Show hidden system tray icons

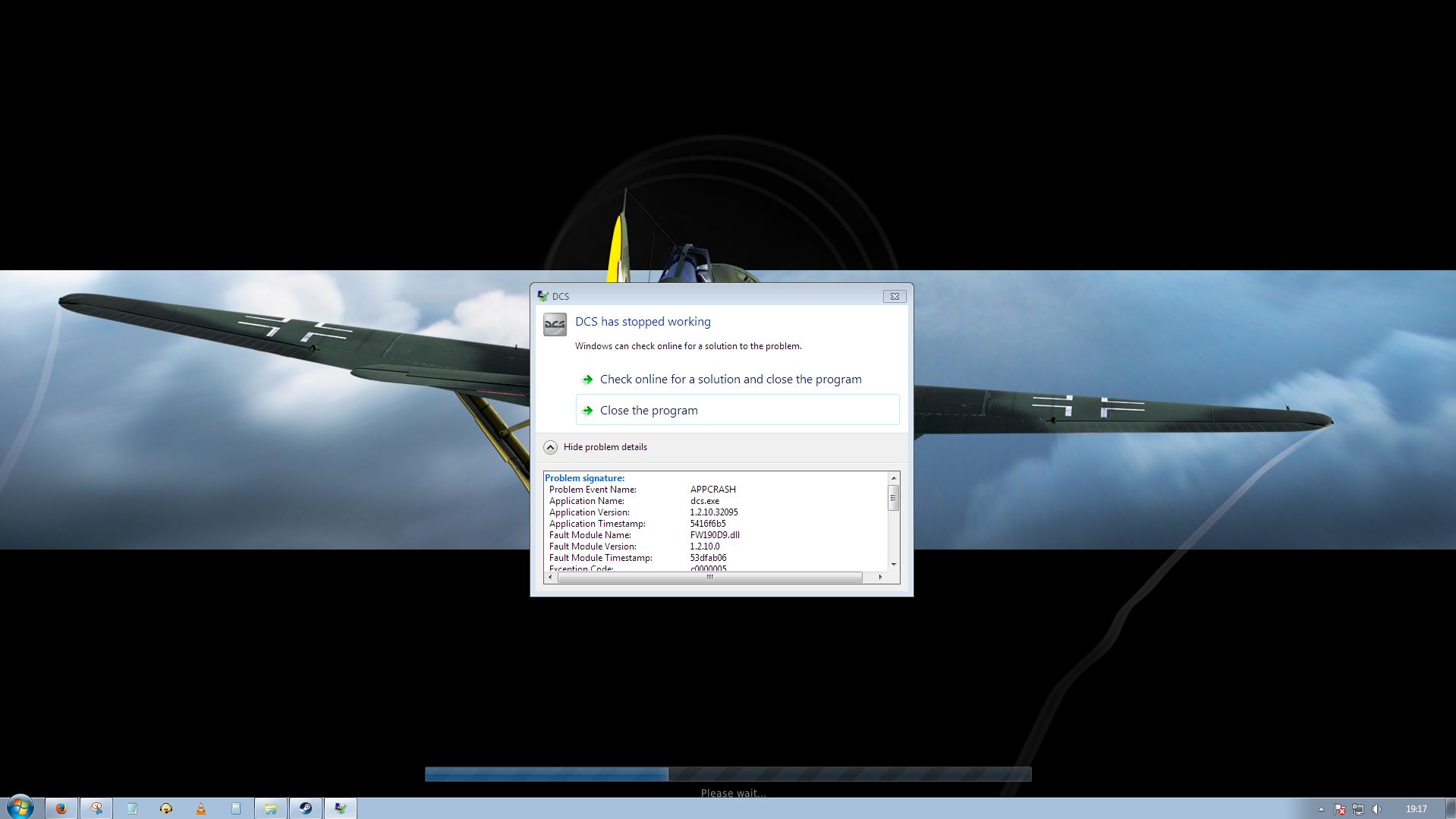coord(1321,809)
